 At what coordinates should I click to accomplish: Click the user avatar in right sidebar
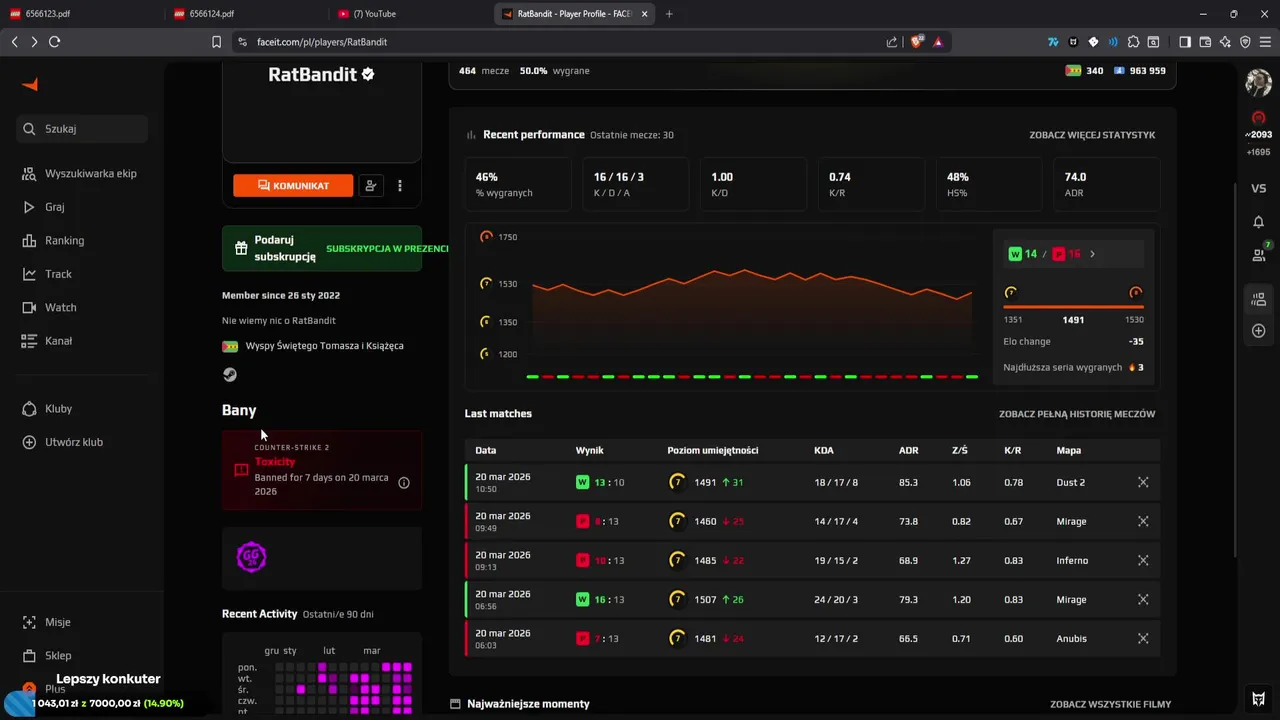[x=1258, y=83]
